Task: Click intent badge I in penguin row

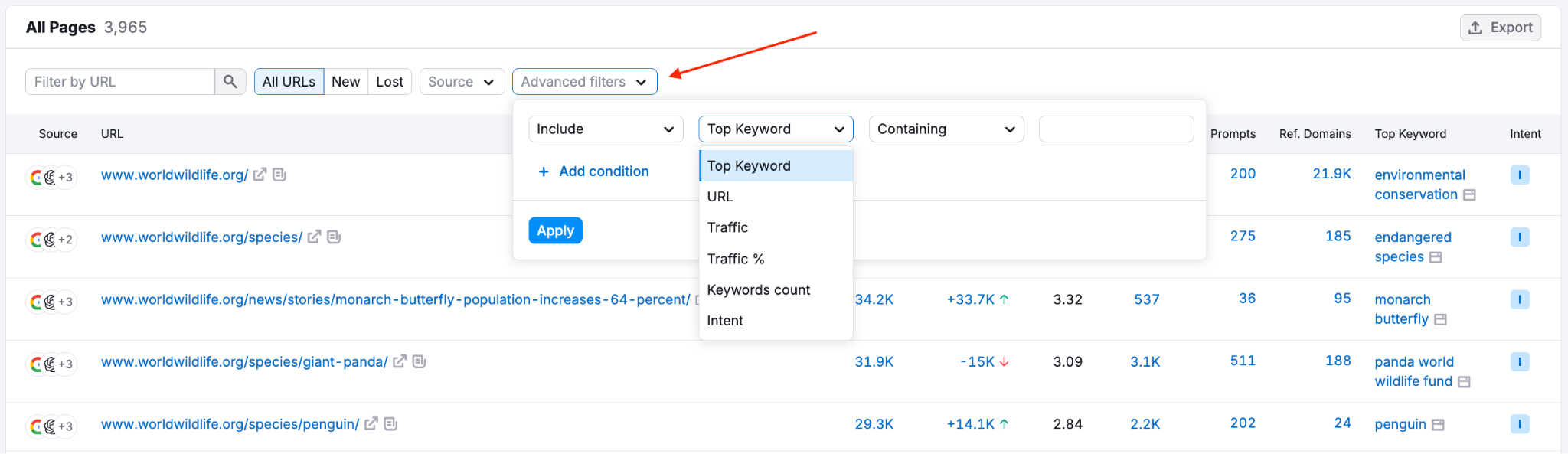Action: 1520,423
